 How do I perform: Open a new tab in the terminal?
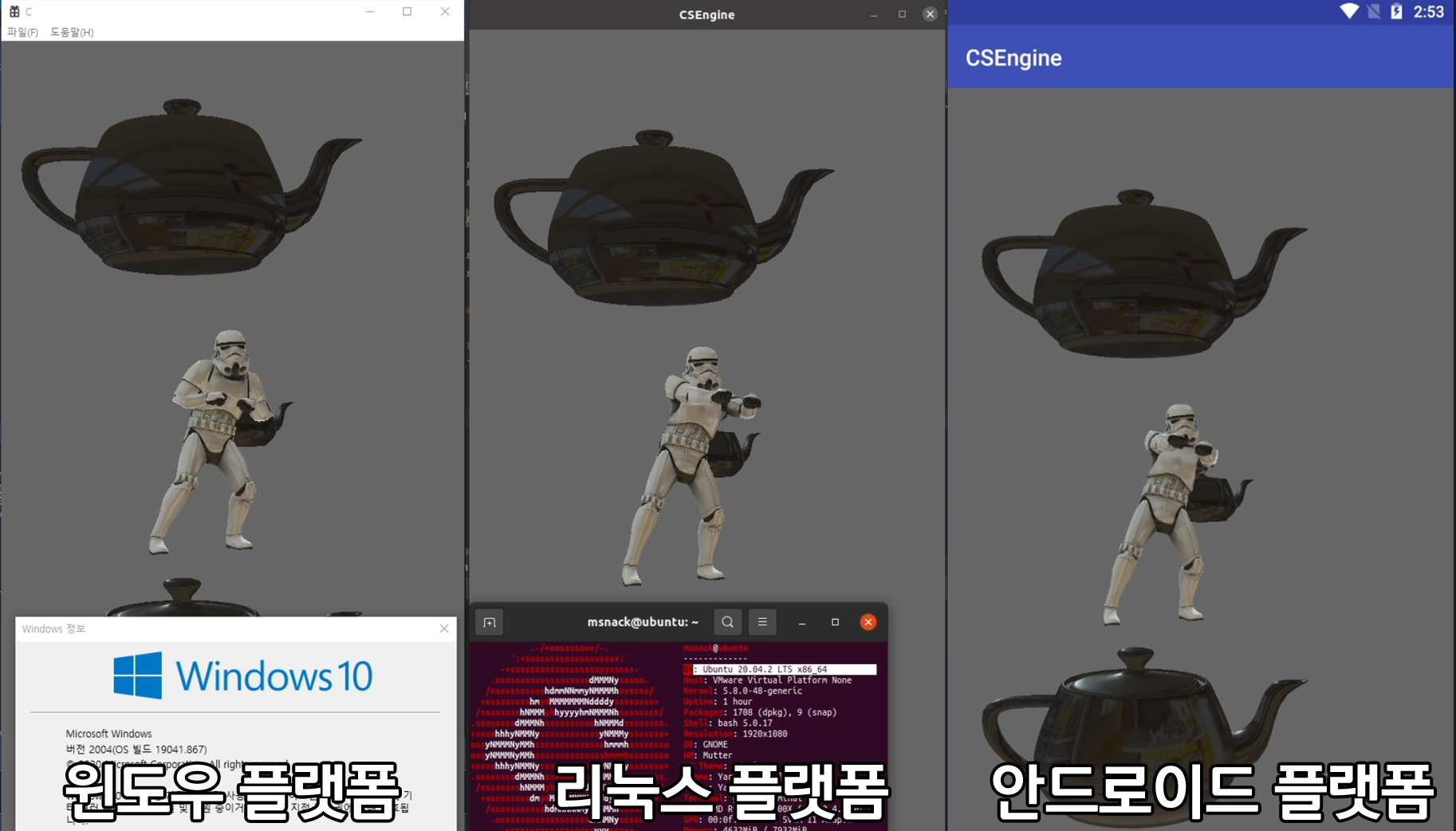(490, 622)
